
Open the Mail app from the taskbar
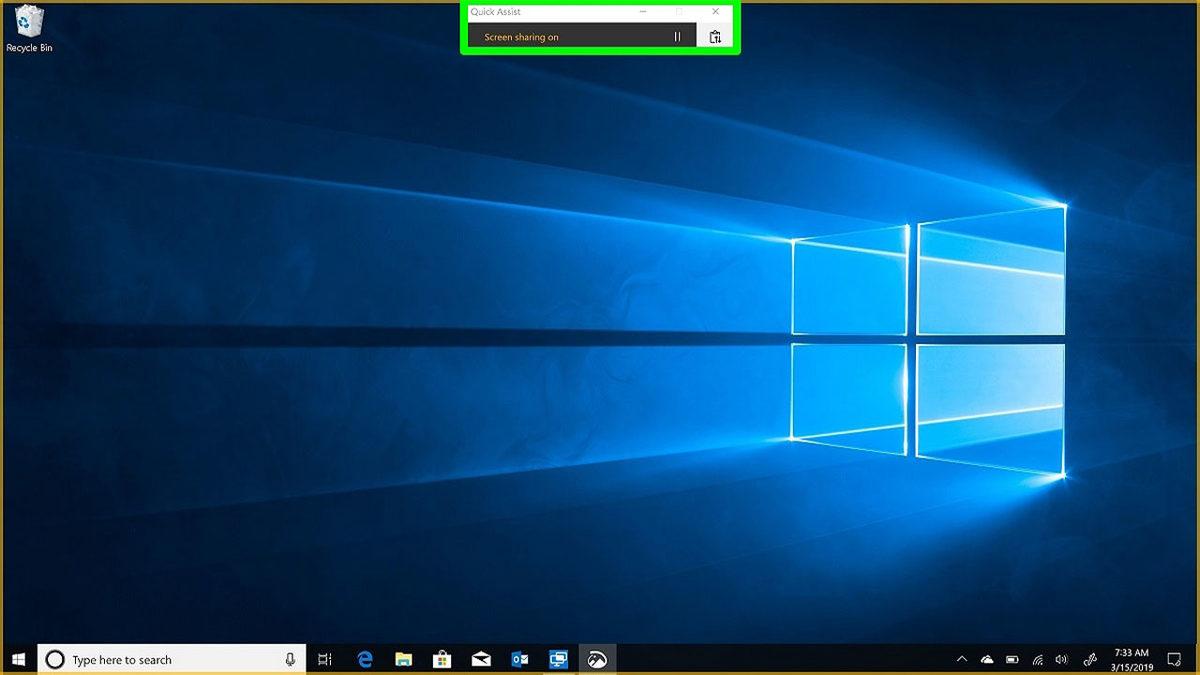click(x=480, y=658)
